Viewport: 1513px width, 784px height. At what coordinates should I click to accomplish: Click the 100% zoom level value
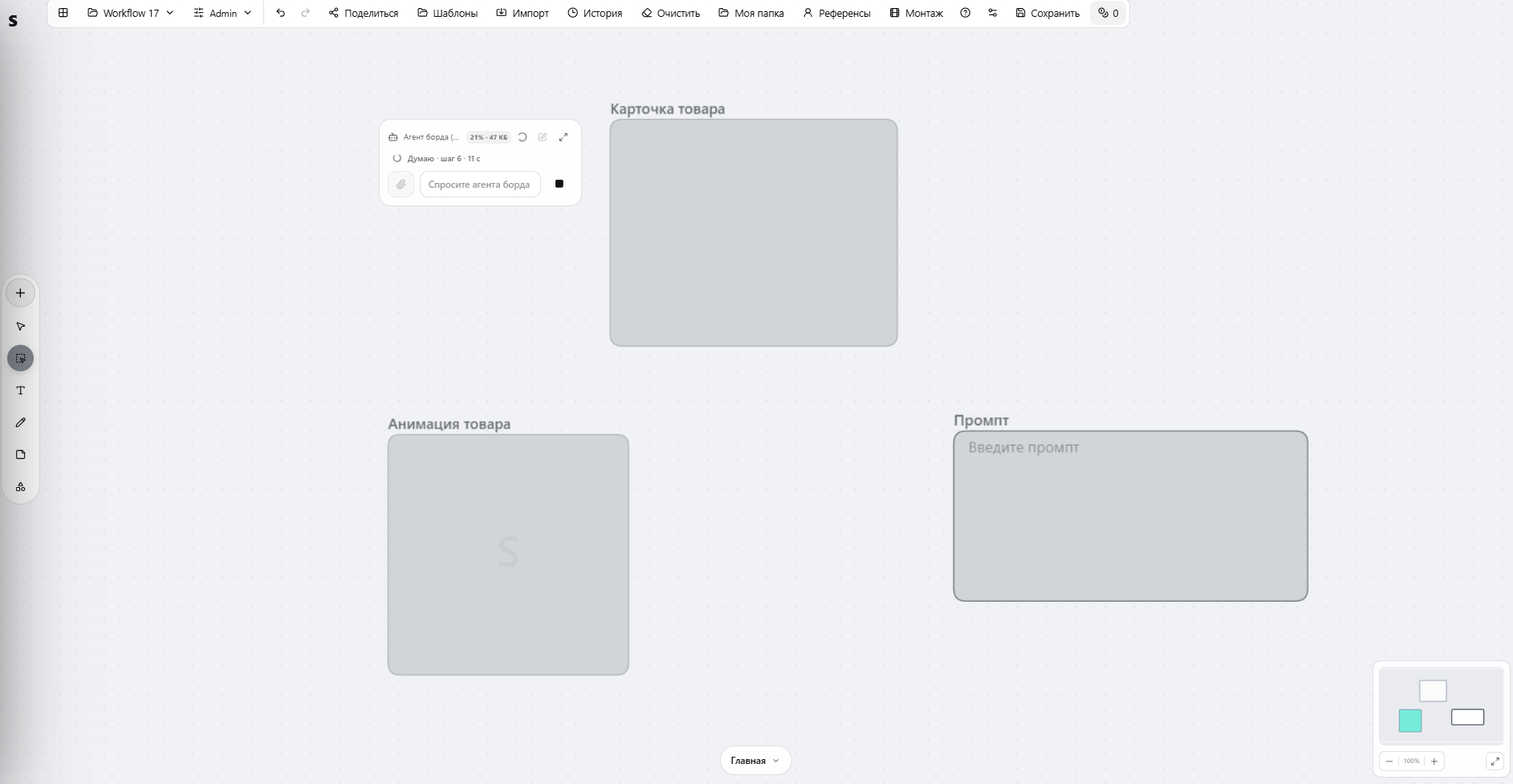tap(1412, 761)
